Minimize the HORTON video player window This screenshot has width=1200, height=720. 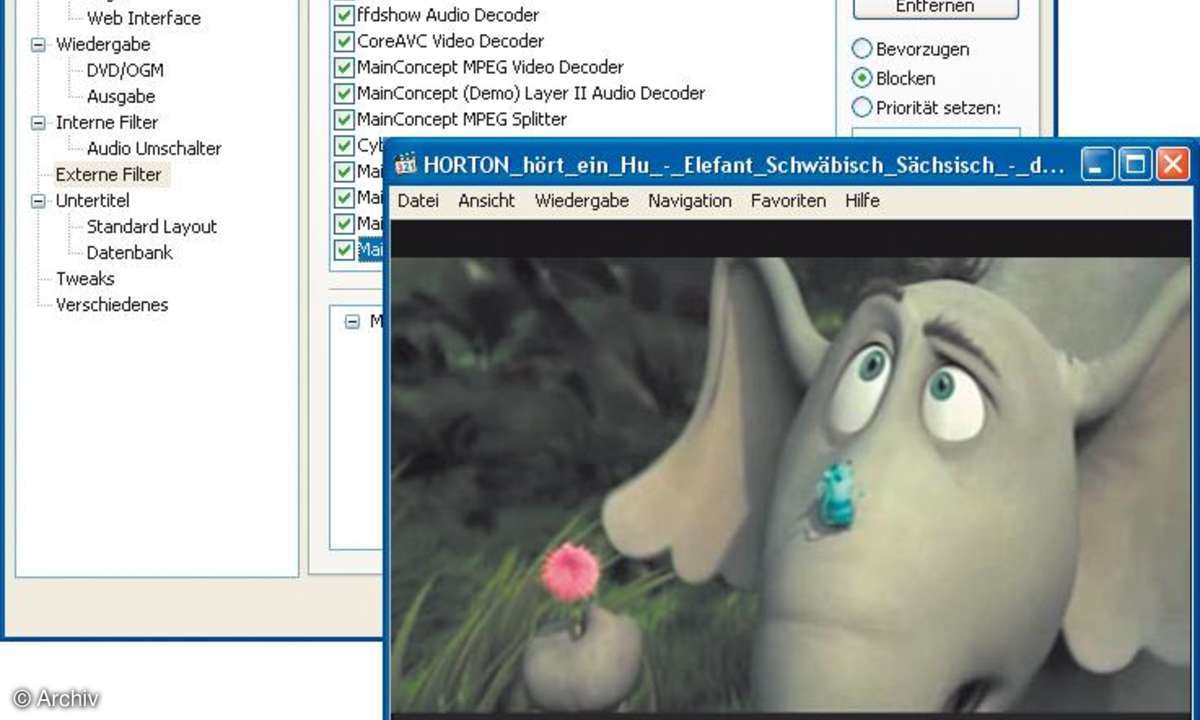pos(1099,164)
